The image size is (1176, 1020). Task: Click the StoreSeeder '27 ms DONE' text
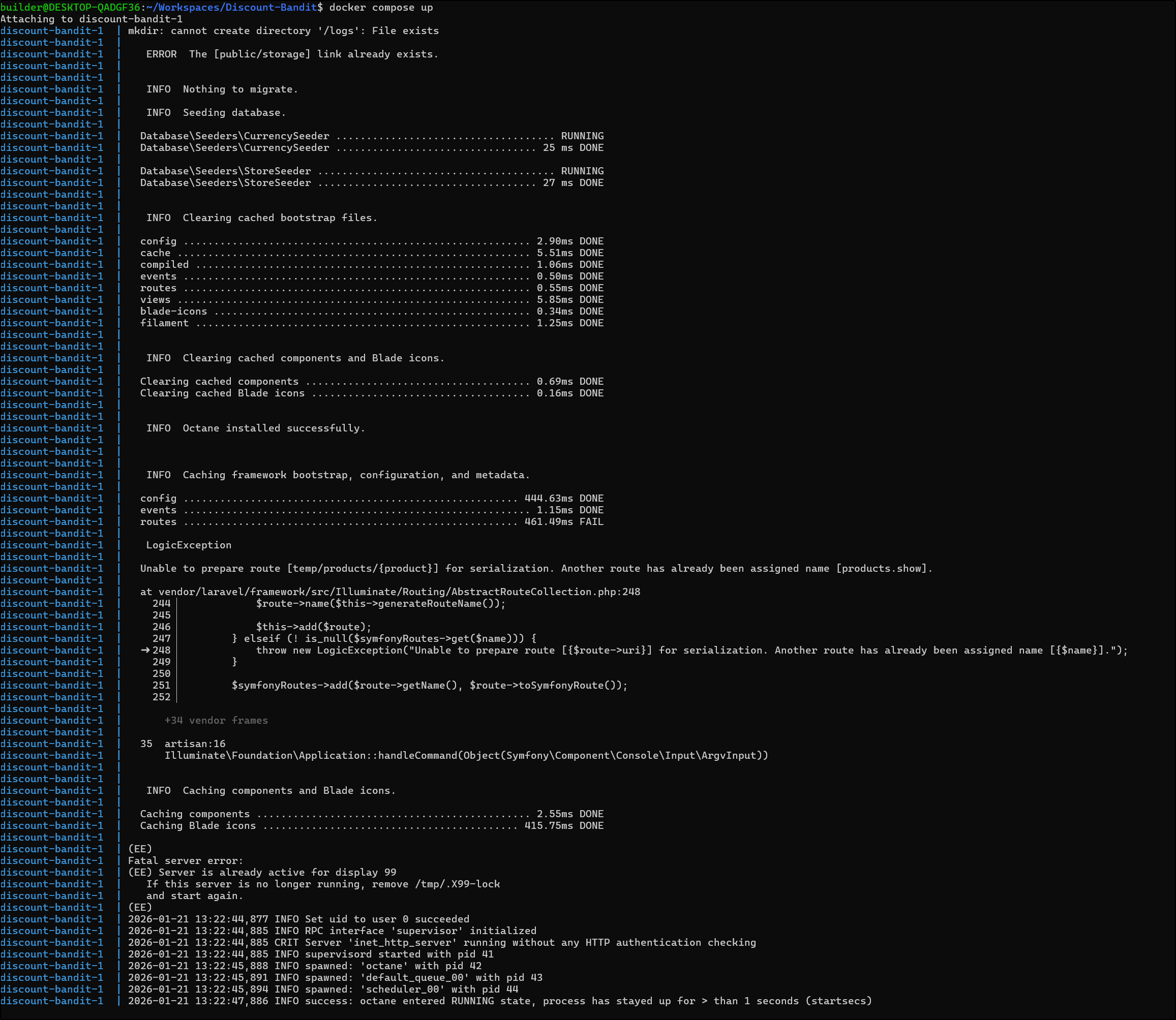point(572,182)
